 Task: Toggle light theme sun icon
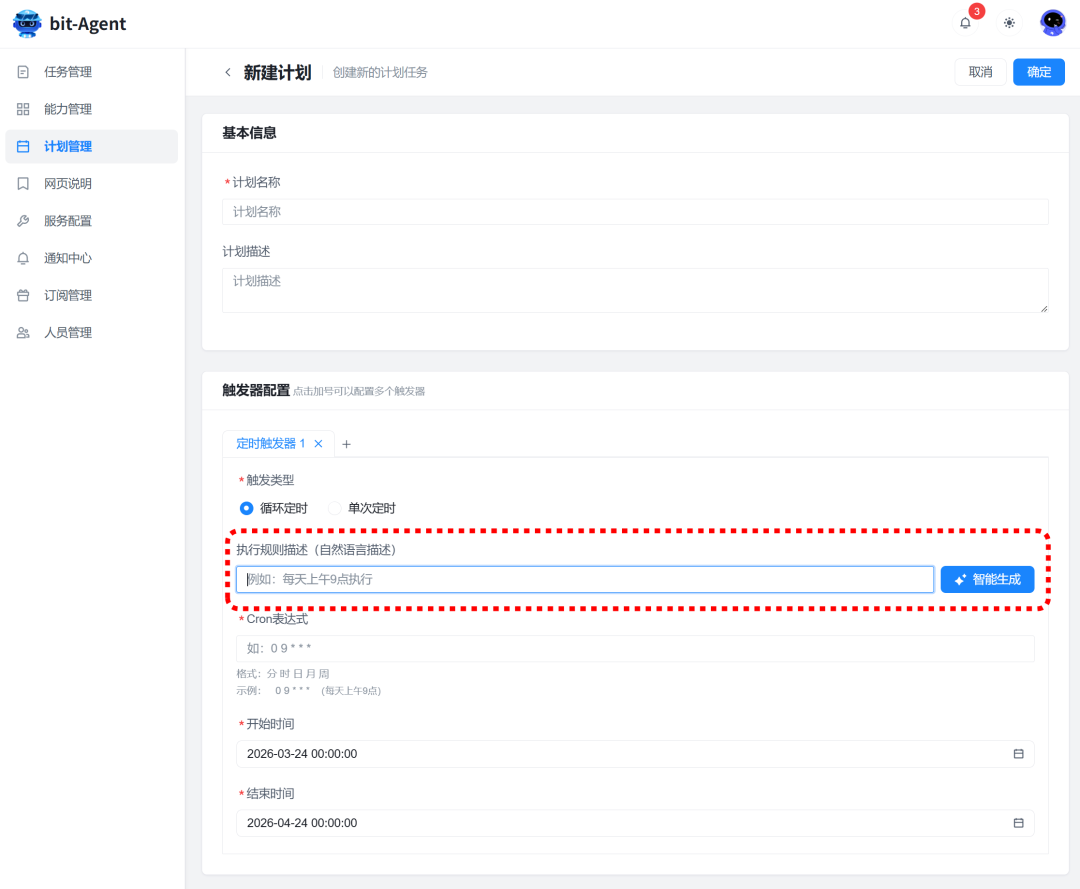(x=1009, y=23)
